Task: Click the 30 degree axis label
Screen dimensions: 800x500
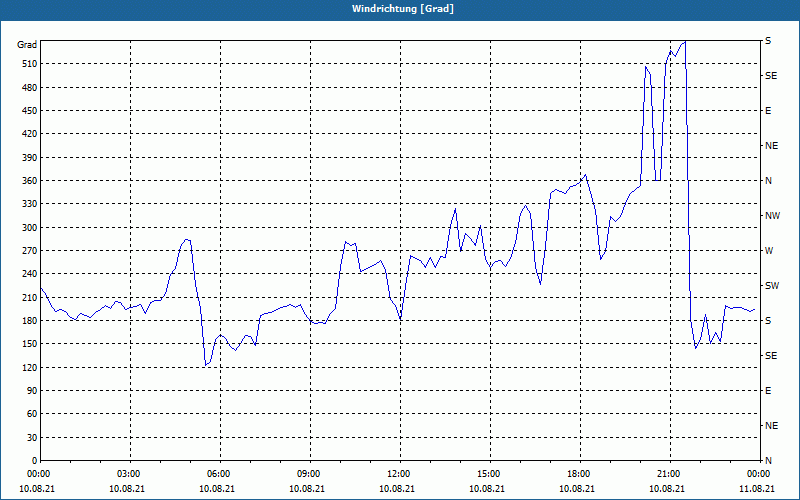Action: [x=32, y=437]
